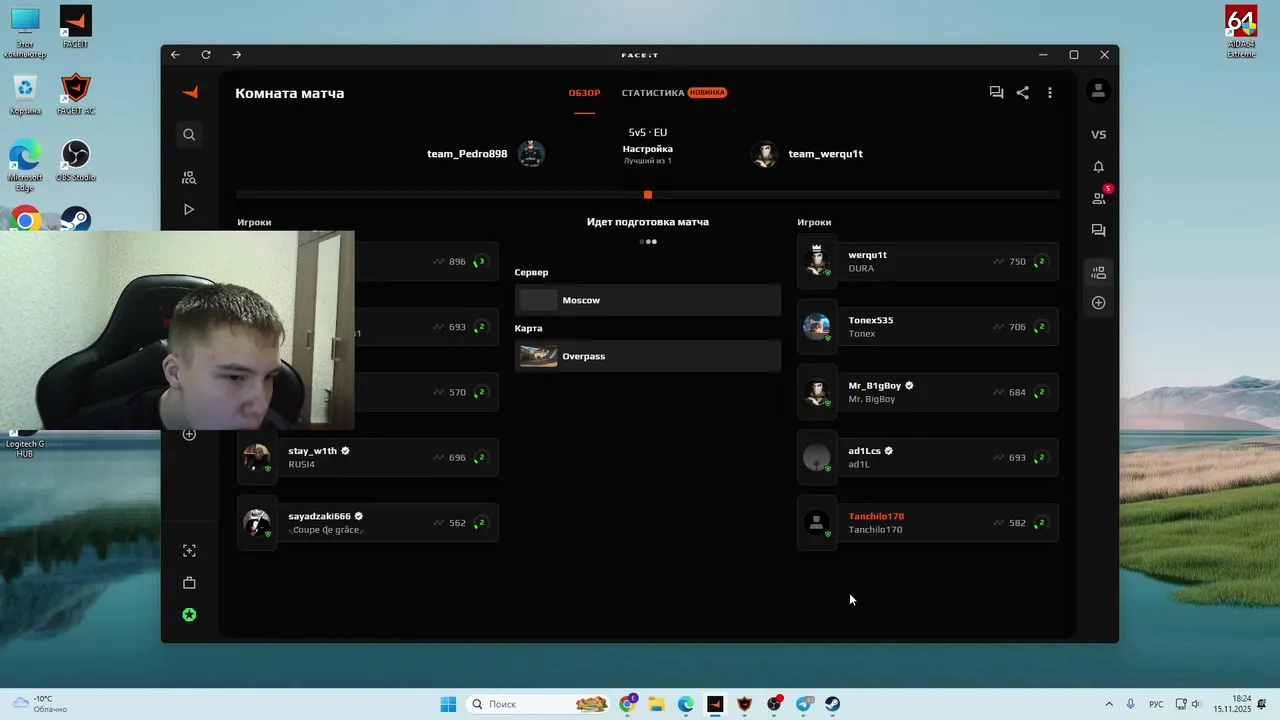Switch to the ОБЗОР tab

pyautogui.click(x=584, y=93)
